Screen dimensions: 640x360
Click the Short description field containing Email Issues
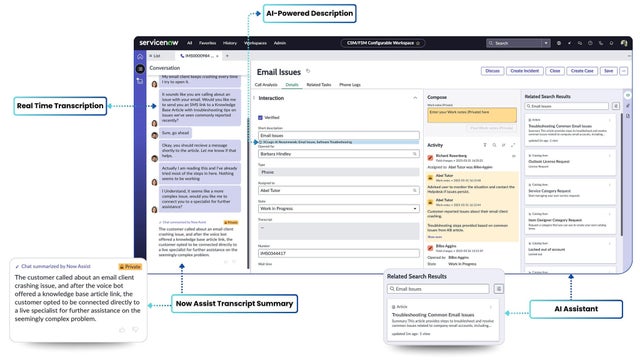pos(339,136)
